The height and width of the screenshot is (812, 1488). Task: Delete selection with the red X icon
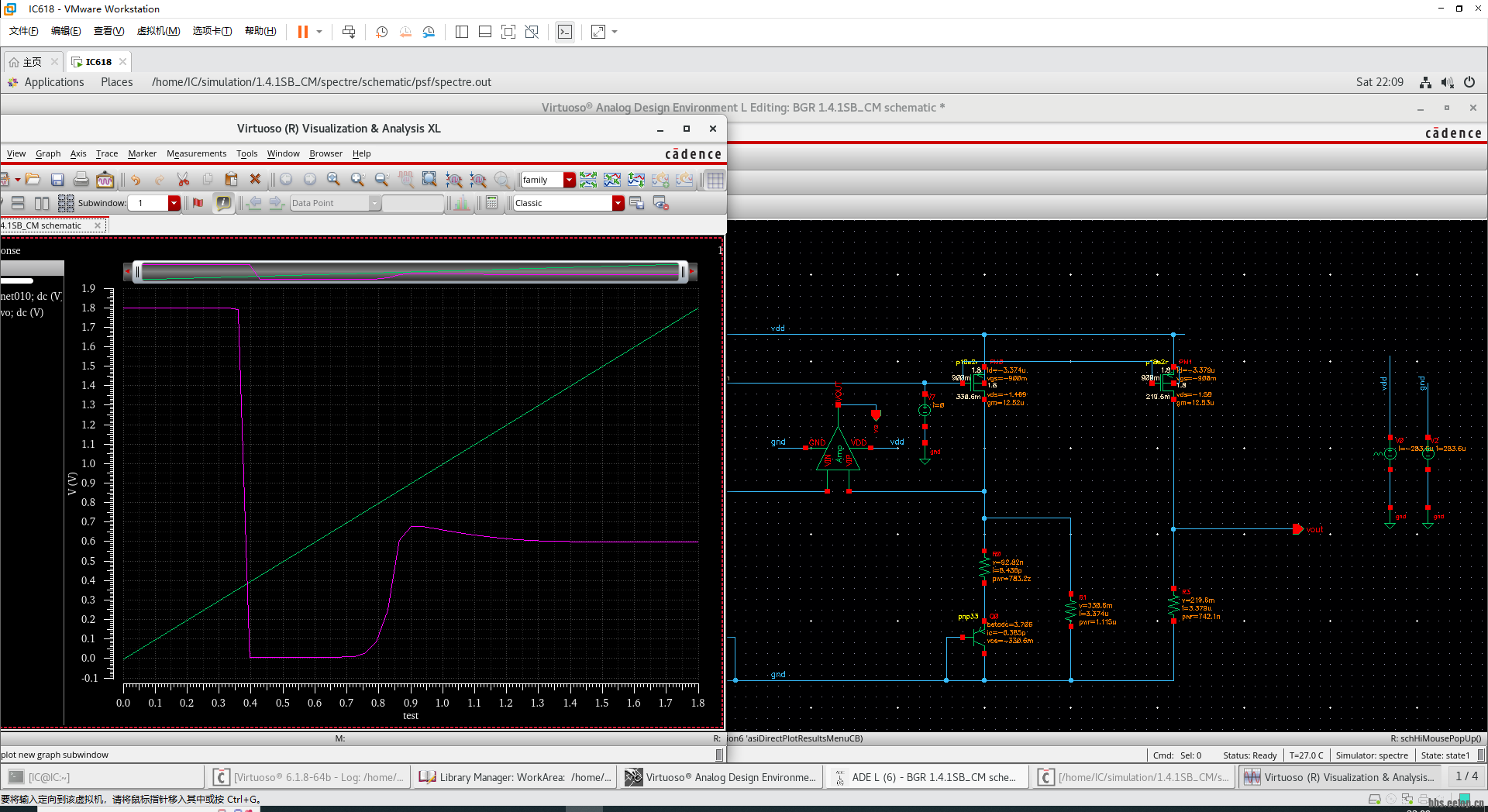(255, 180)
